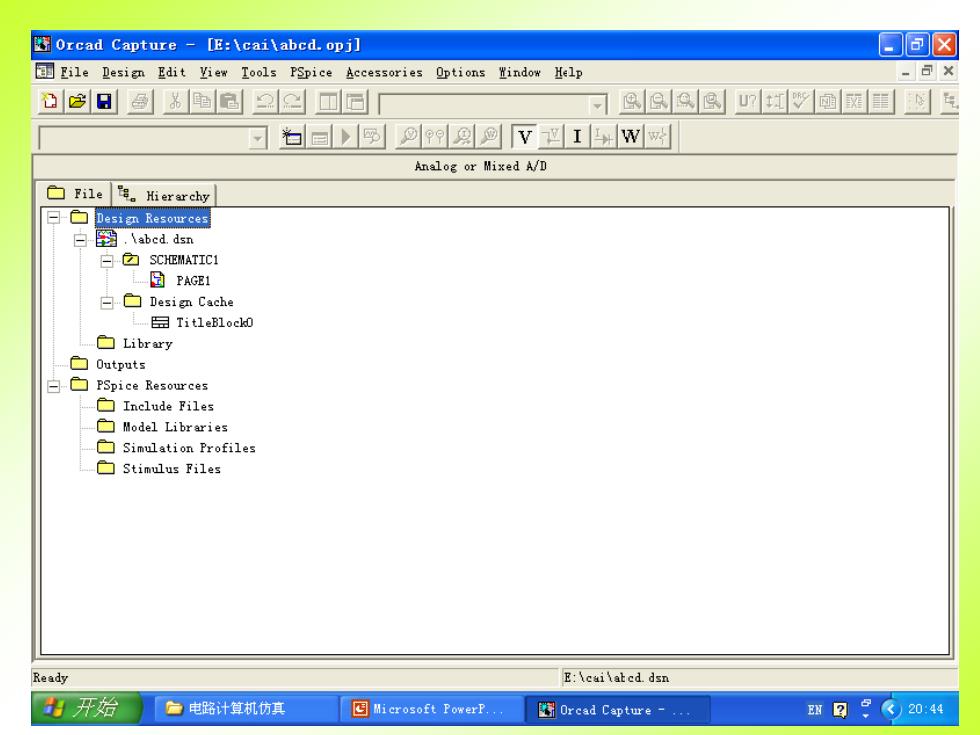Save the project with the floppy disk icon

click(104, 101)
